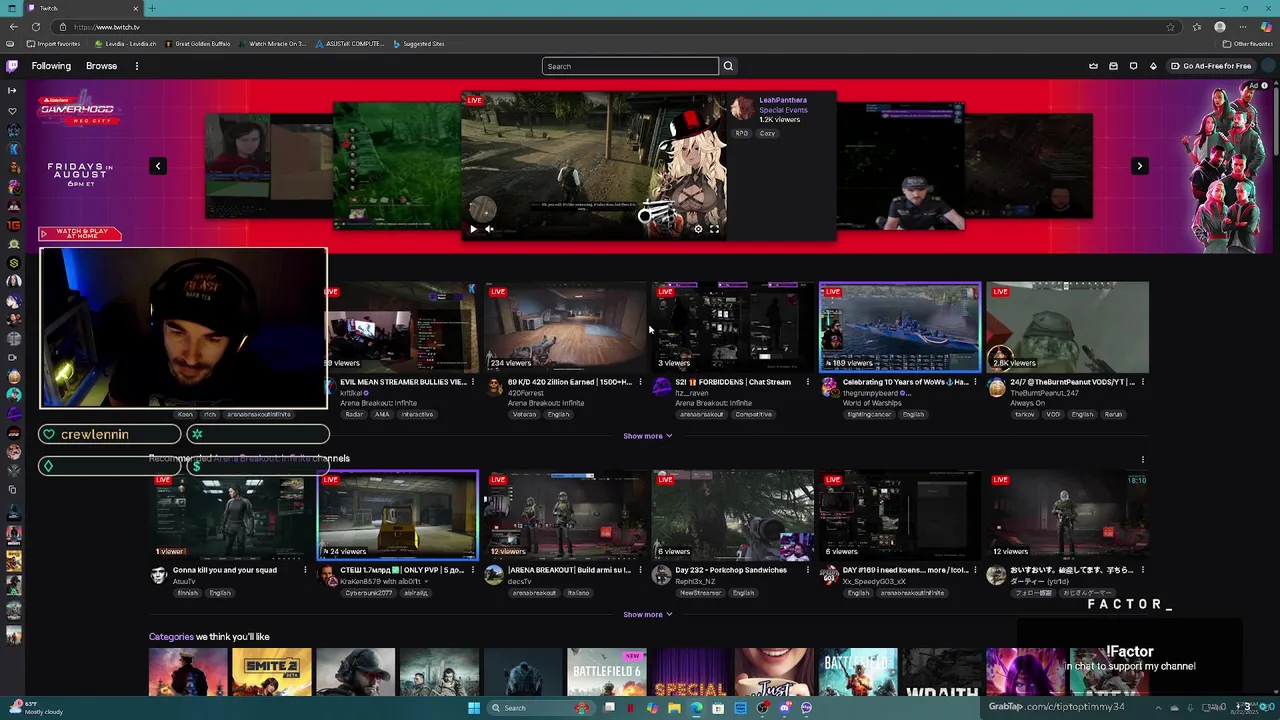Open File Explorer from taskbar
The width and height of the screenshot is (1280, 720).
[674, 708]
